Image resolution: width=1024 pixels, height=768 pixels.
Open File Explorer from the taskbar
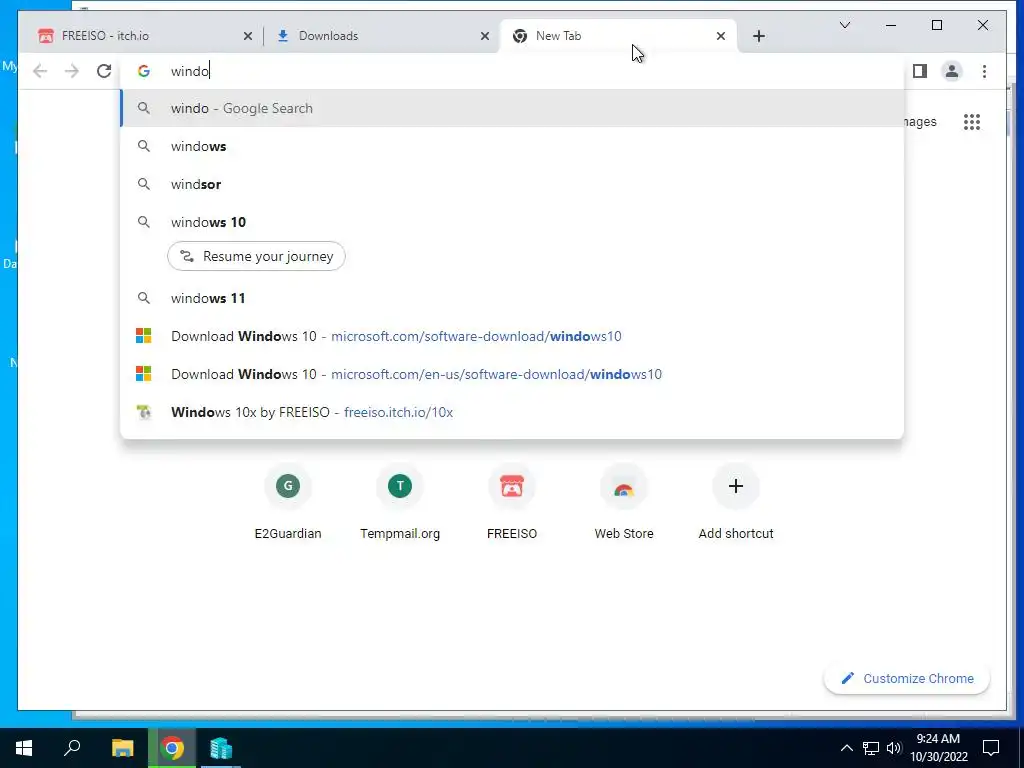coord(122,748)
